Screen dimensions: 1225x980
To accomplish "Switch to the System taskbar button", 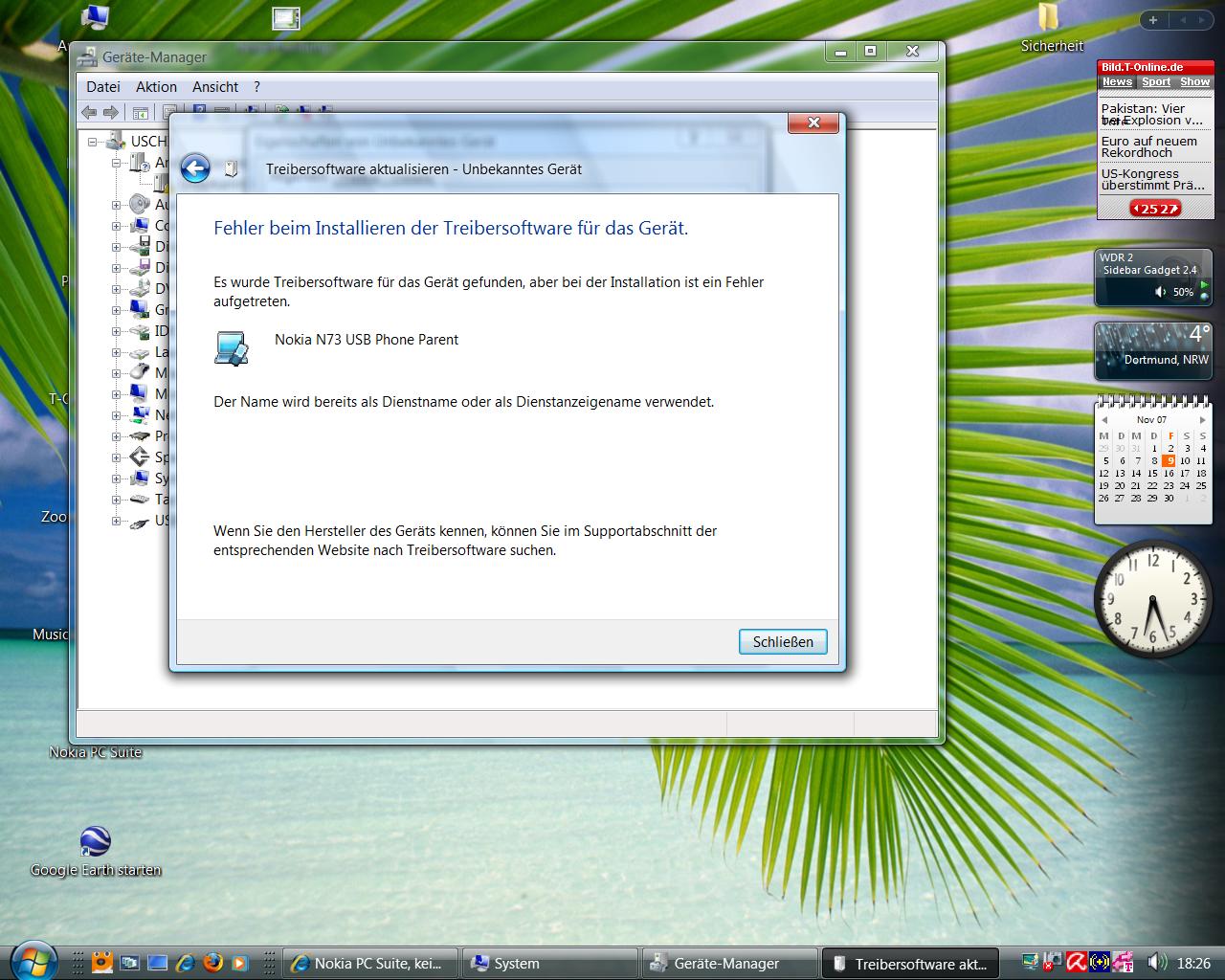I will point(550,963).
